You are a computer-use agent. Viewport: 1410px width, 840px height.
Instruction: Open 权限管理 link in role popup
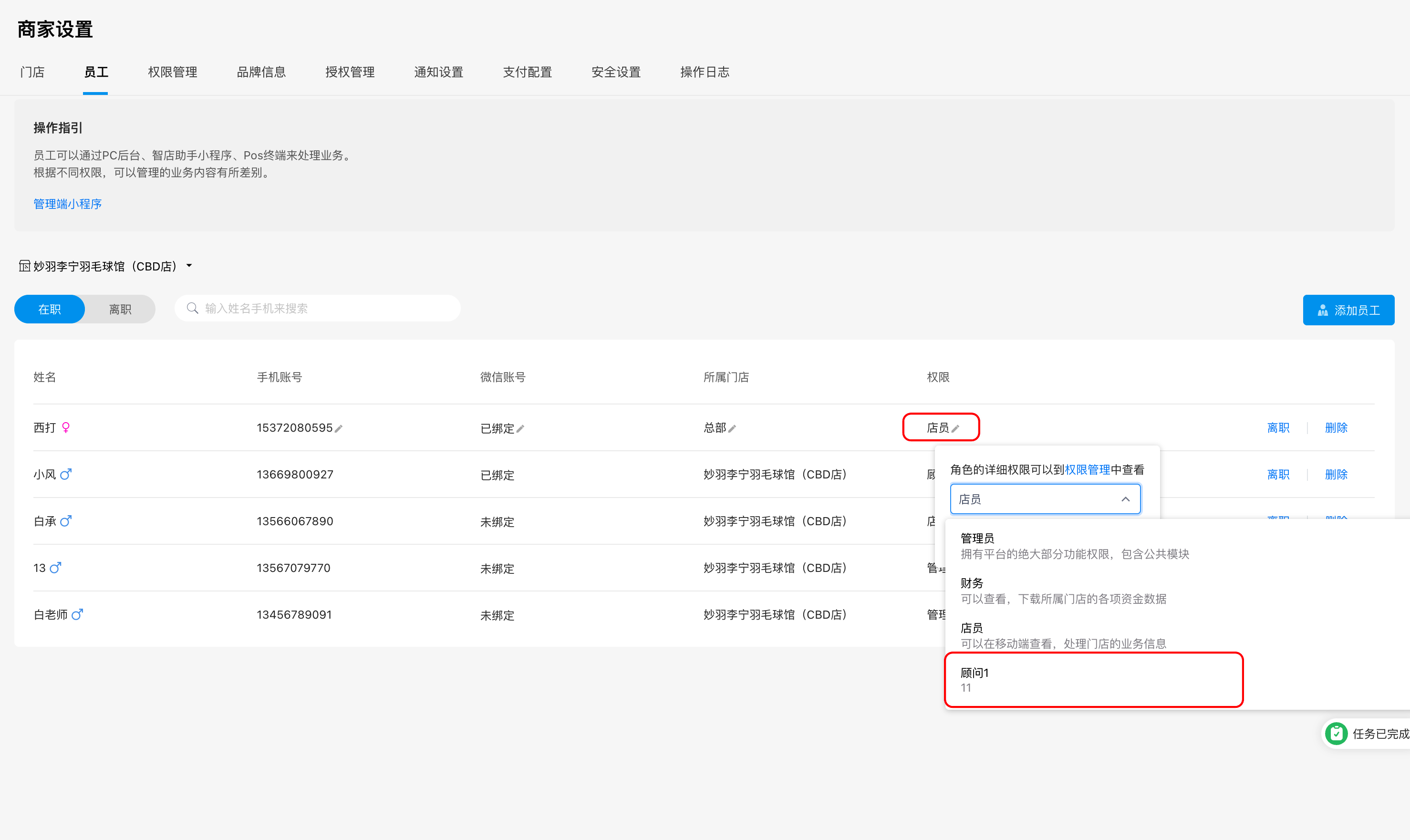tap(1088, 469)
